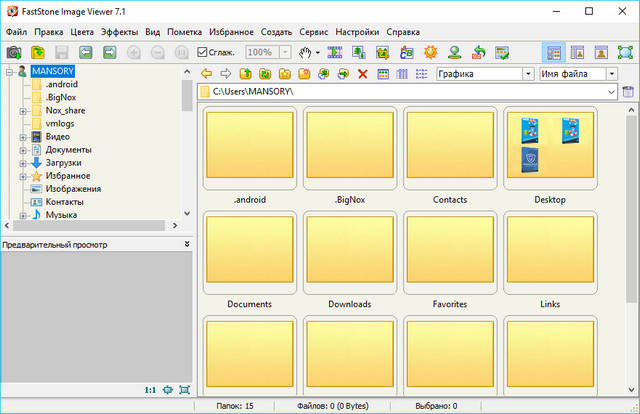This screenshot has width=640, height=414.
Task: Click the red X delete icon
Action: 363,74
